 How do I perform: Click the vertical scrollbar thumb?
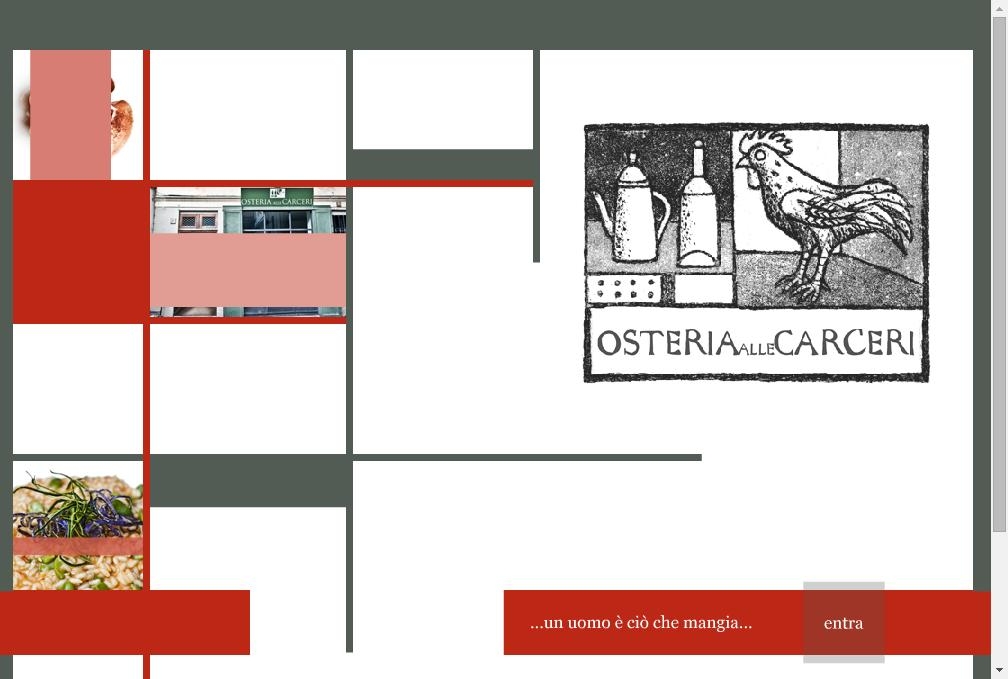click(x=999, y=275)
